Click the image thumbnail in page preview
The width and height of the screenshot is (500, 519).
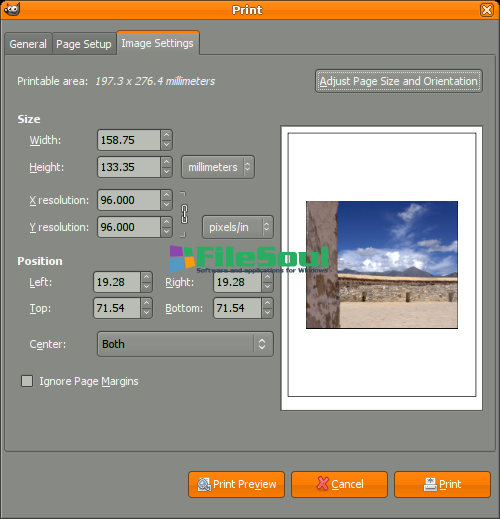coord(382,265)
